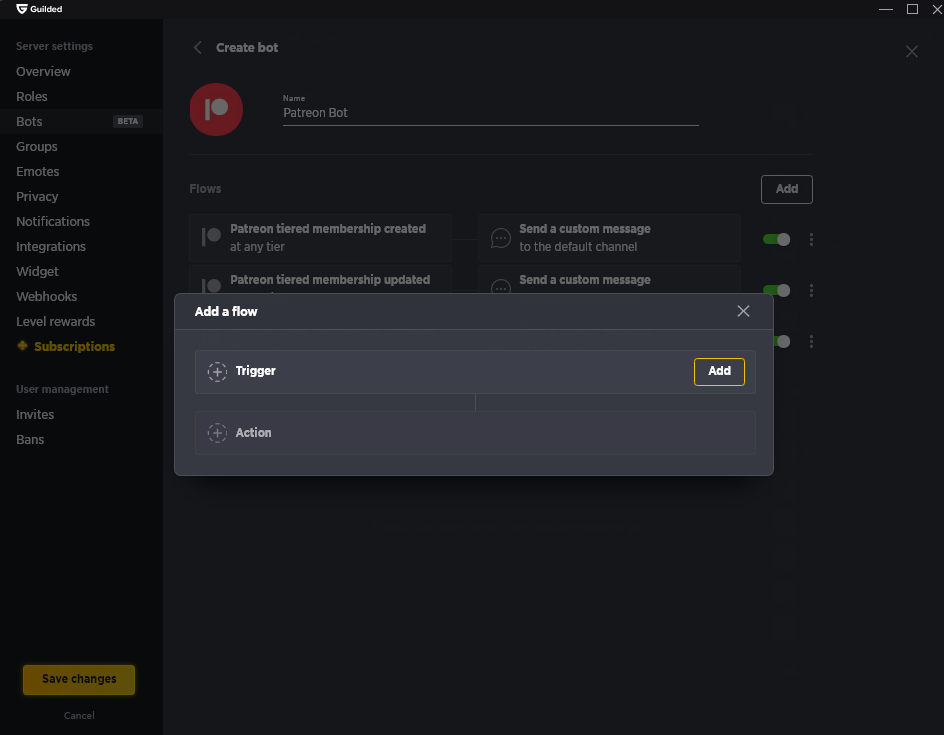
Task: Open Subscriptions settings
Action: [x=75, y=347]
